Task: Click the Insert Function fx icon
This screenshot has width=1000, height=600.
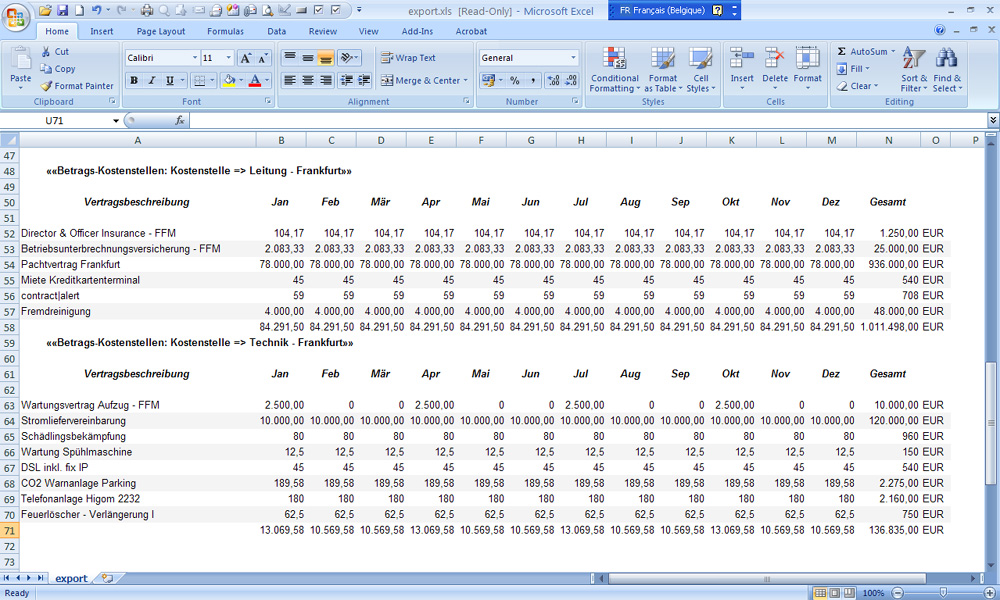Action: [x=180, y=120]
